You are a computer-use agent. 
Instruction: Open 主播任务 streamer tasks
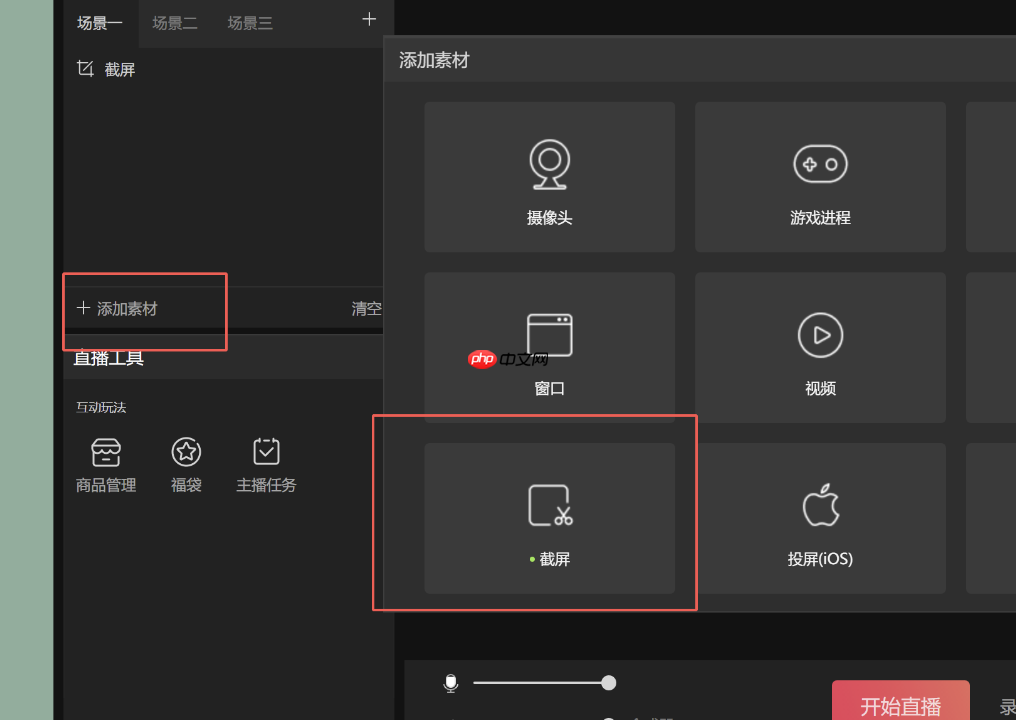tap(266, 463)
